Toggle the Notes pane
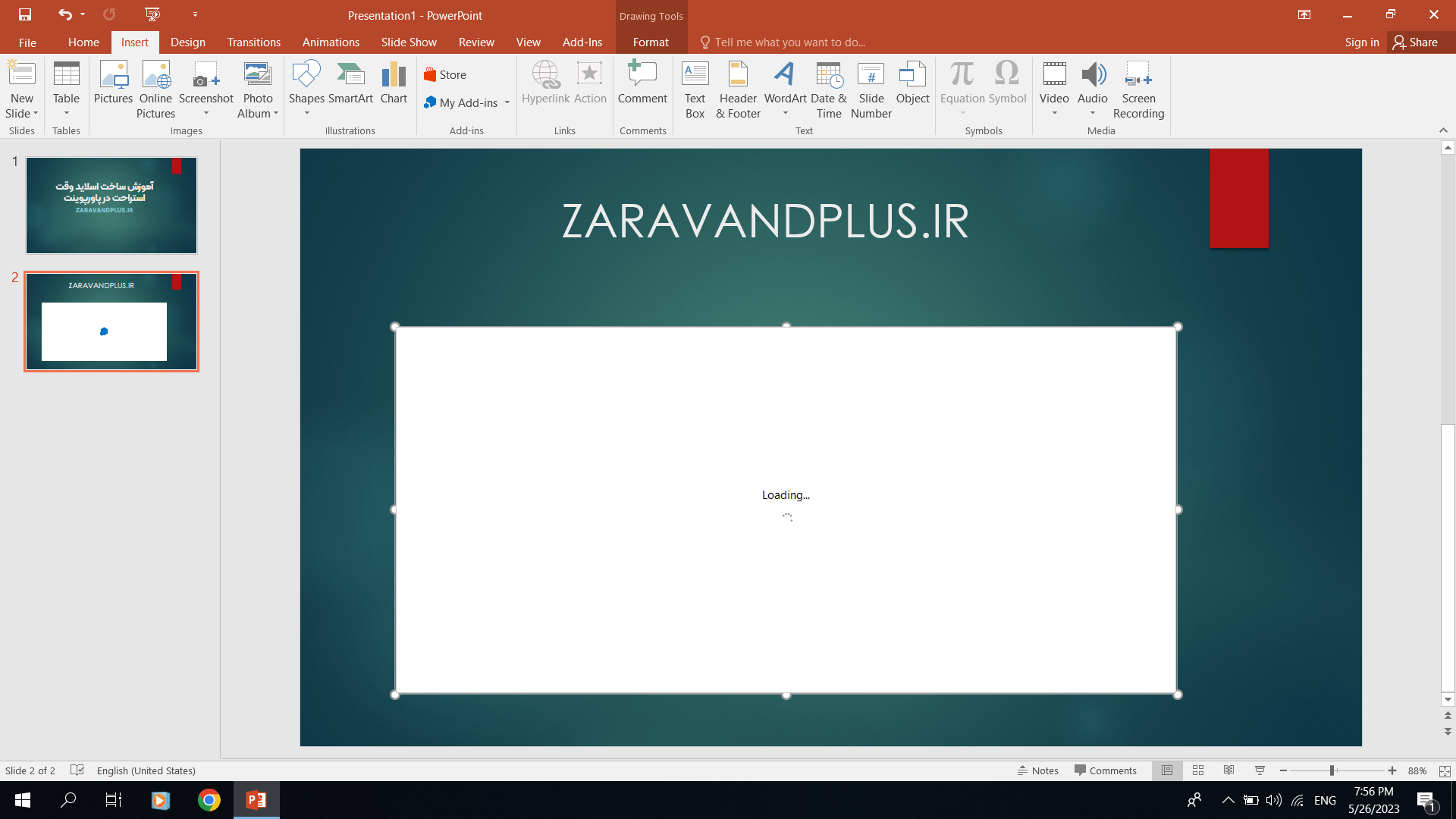1456x819 pixels. coord(1038,770)
